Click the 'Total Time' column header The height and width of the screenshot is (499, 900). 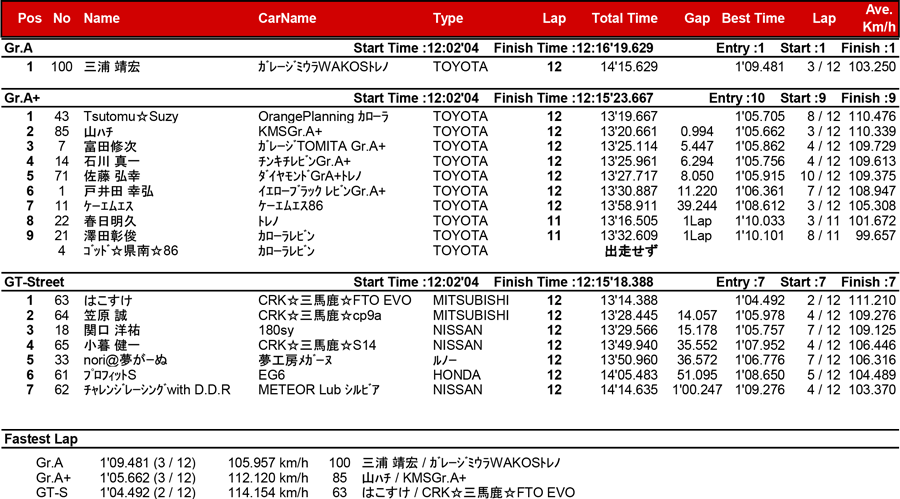coord(624,18)
